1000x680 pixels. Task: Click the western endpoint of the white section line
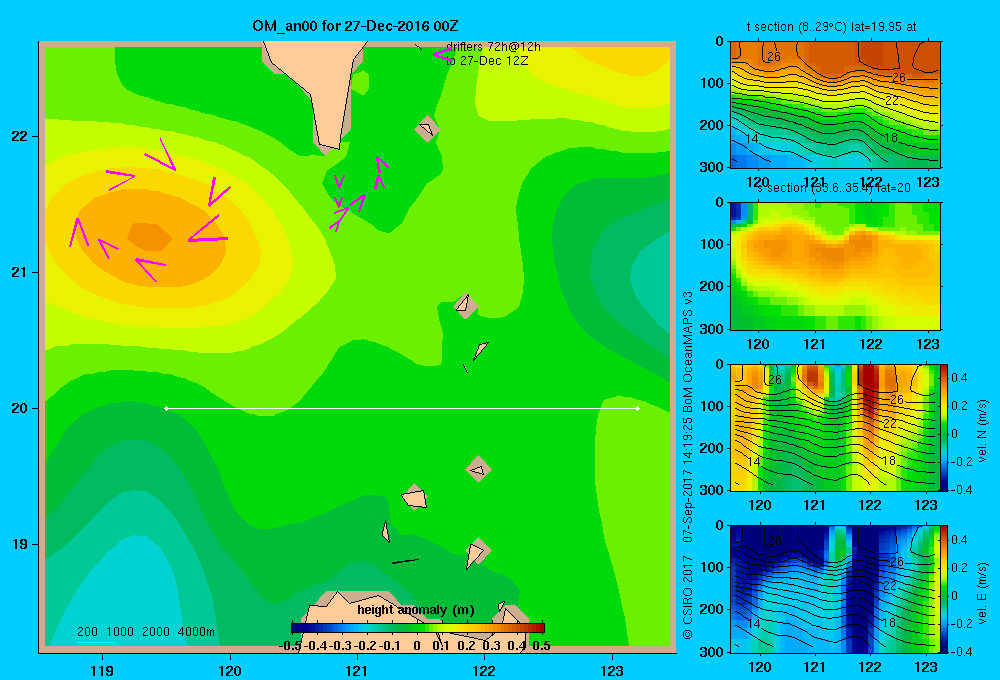(x=166, y=408)
